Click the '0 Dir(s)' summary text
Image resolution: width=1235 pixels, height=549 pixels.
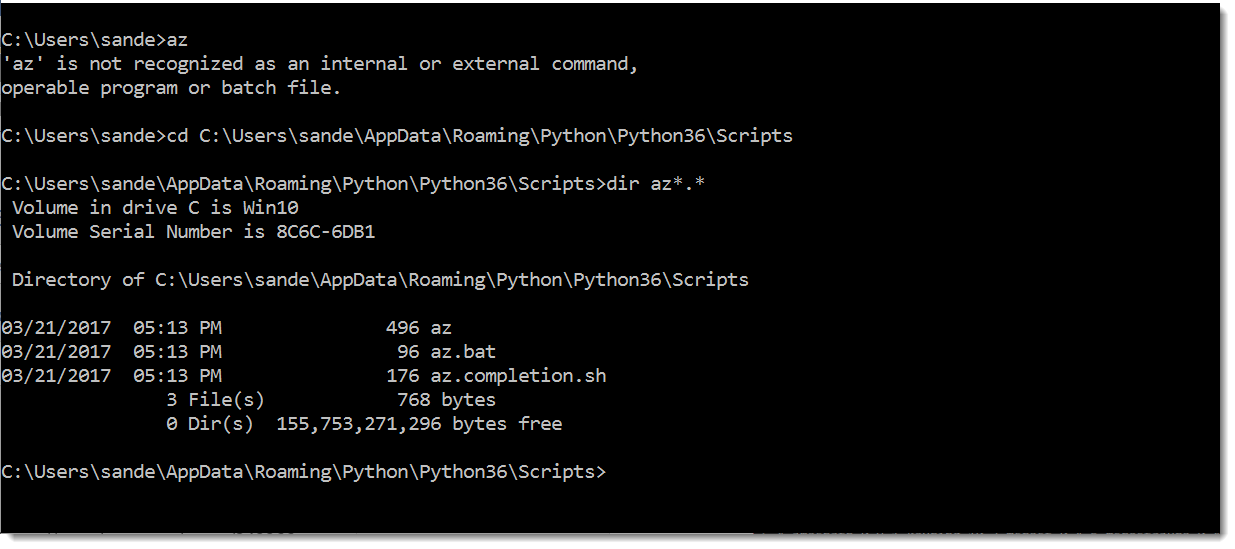(210, 424)
